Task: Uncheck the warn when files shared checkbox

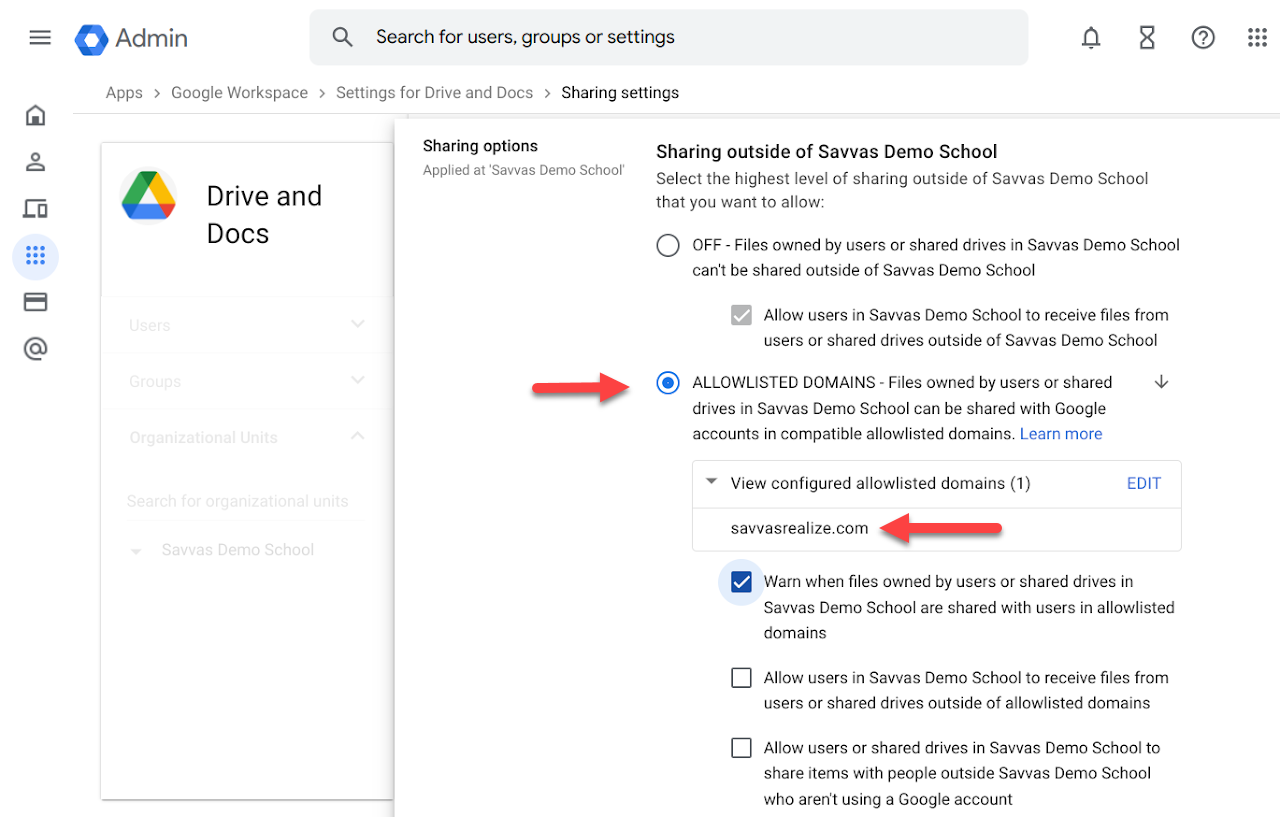Action: [740, 581]
